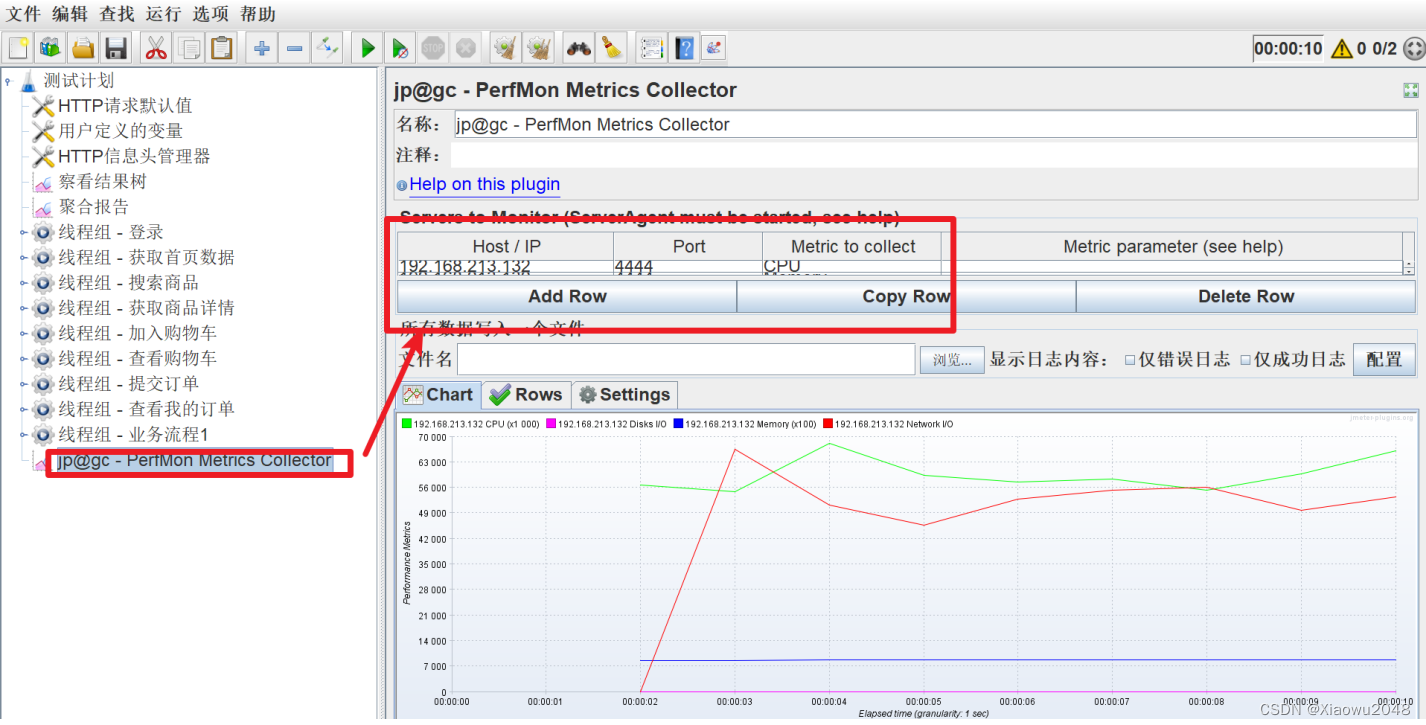The image size is (1426, 725).
Task: Click the 名称 name input field
Action: coord(935,125)
